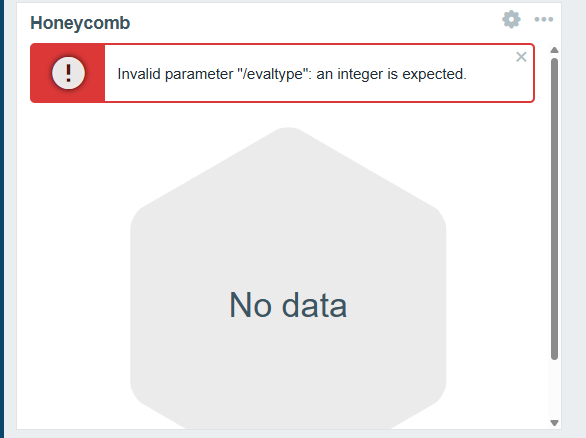This screenshot has height=438, width=586.
Task: Click the gray dashboard background outside widget
Action: [574, 224]
